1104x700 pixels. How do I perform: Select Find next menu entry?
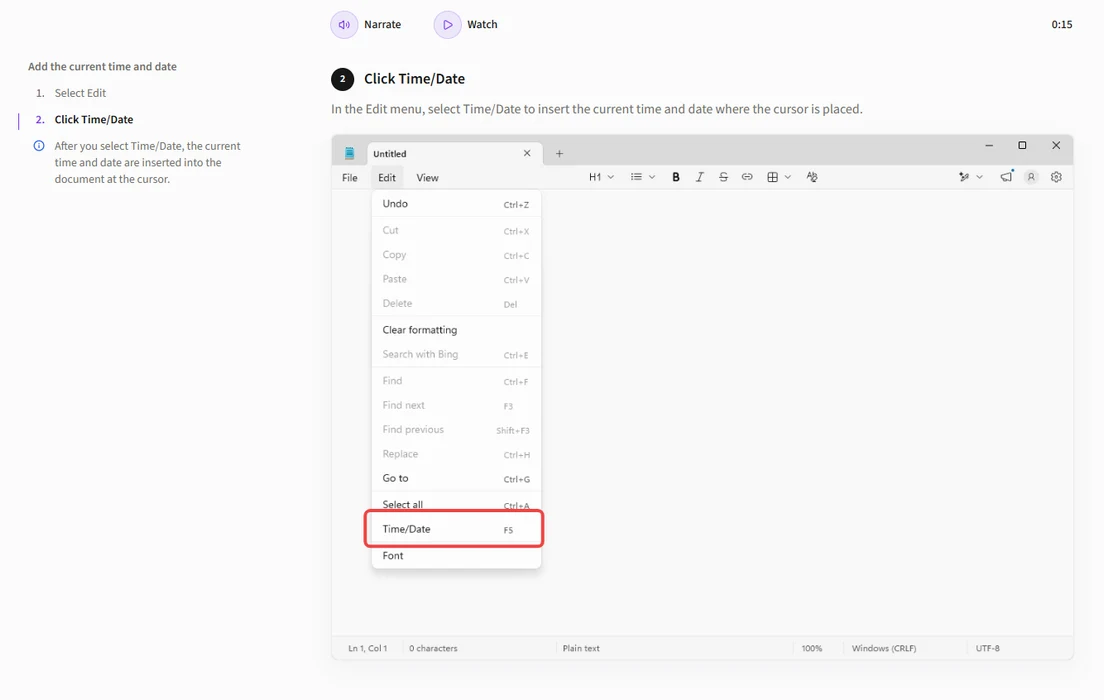(x=456, y=406)
